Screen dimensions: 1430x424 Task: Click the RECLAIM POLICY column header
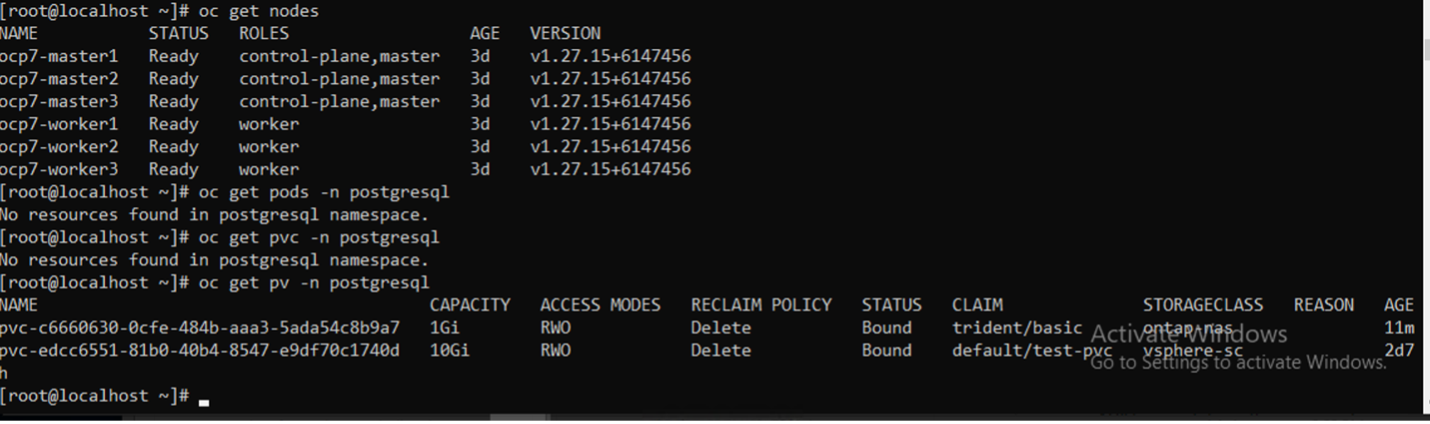(761, 305)
